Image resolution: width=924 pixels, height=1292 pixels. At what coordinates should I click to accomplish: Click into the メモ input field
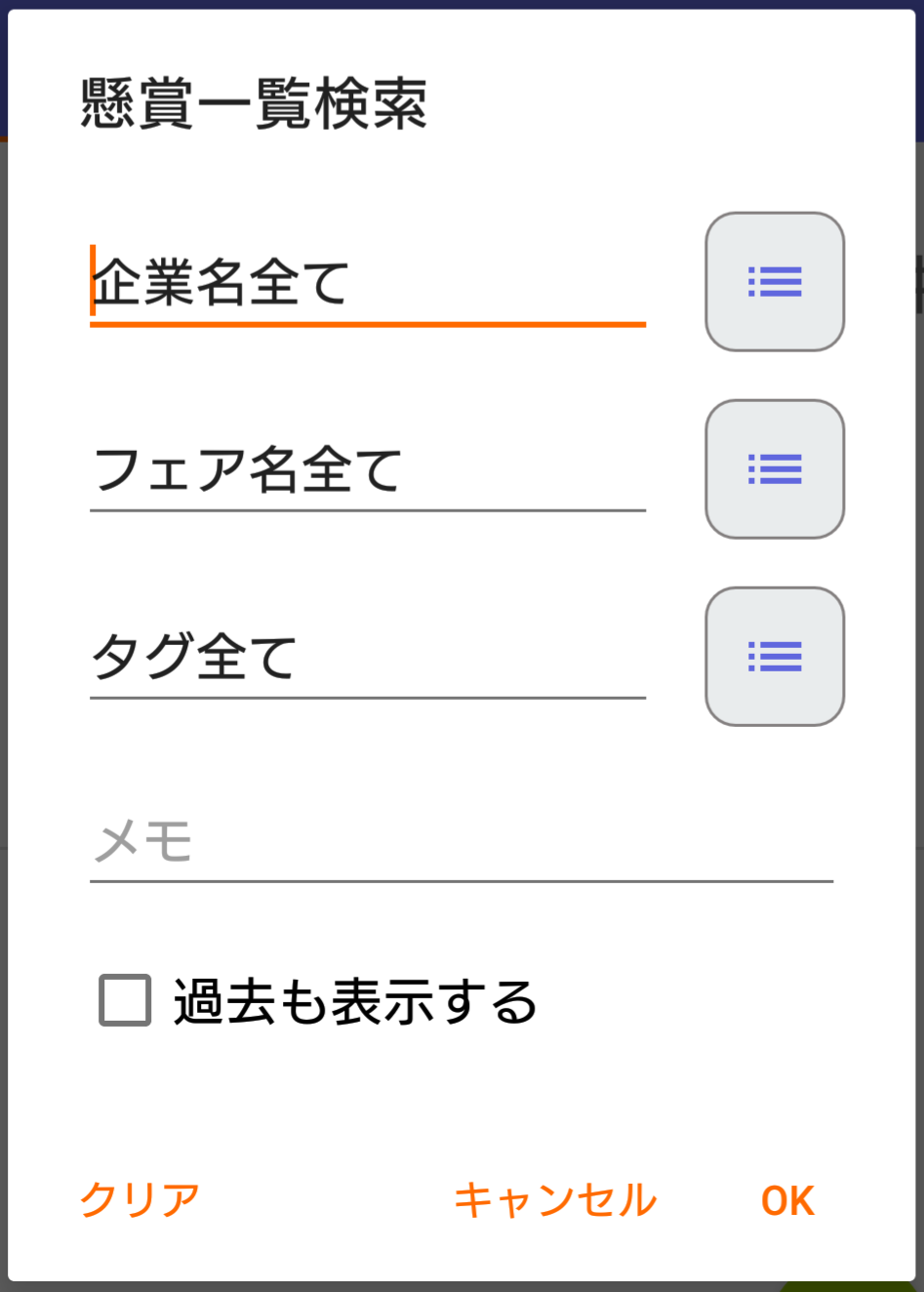(x=461, y=841)
